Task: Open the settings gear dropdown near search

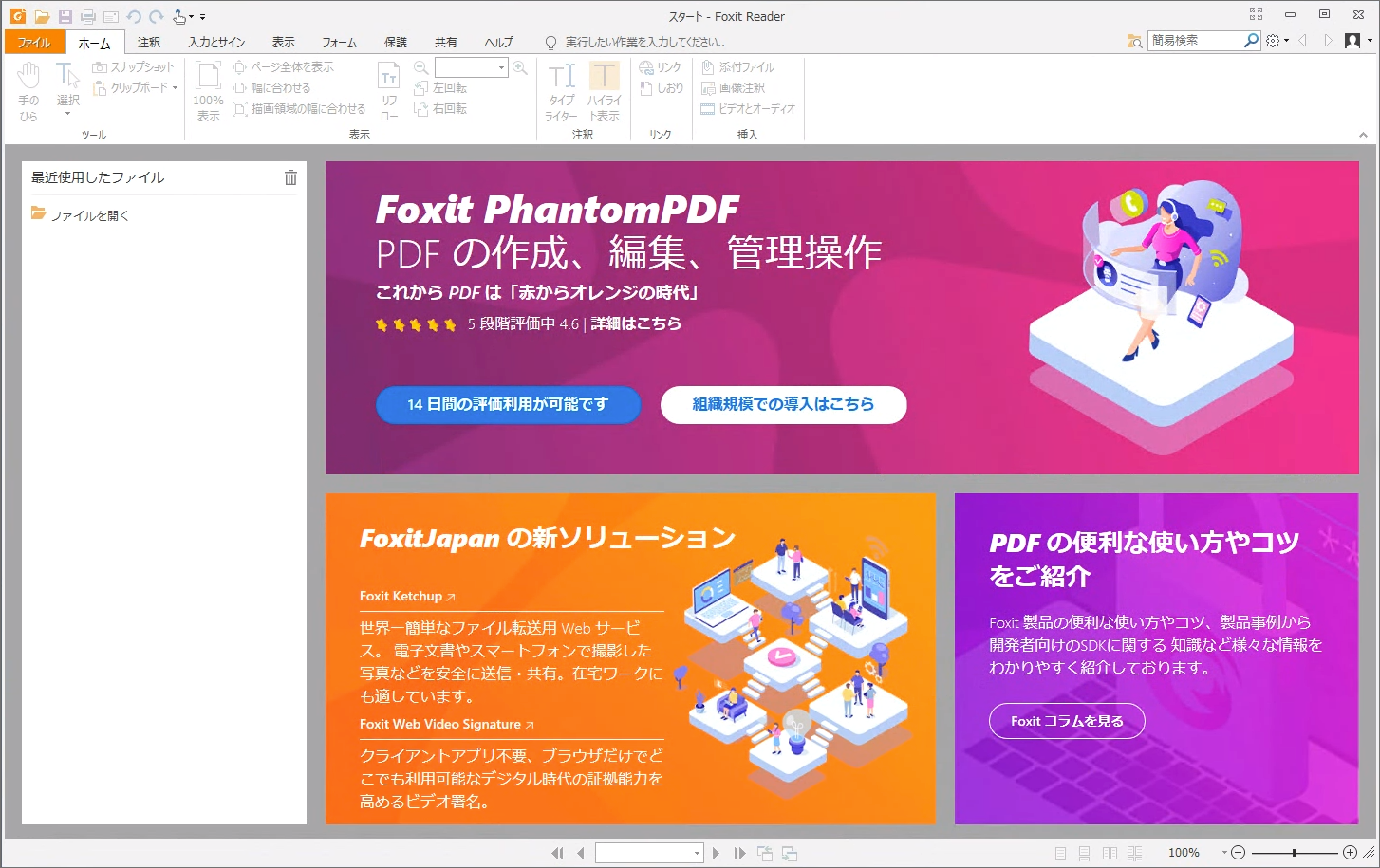Action: point(1277,41)
